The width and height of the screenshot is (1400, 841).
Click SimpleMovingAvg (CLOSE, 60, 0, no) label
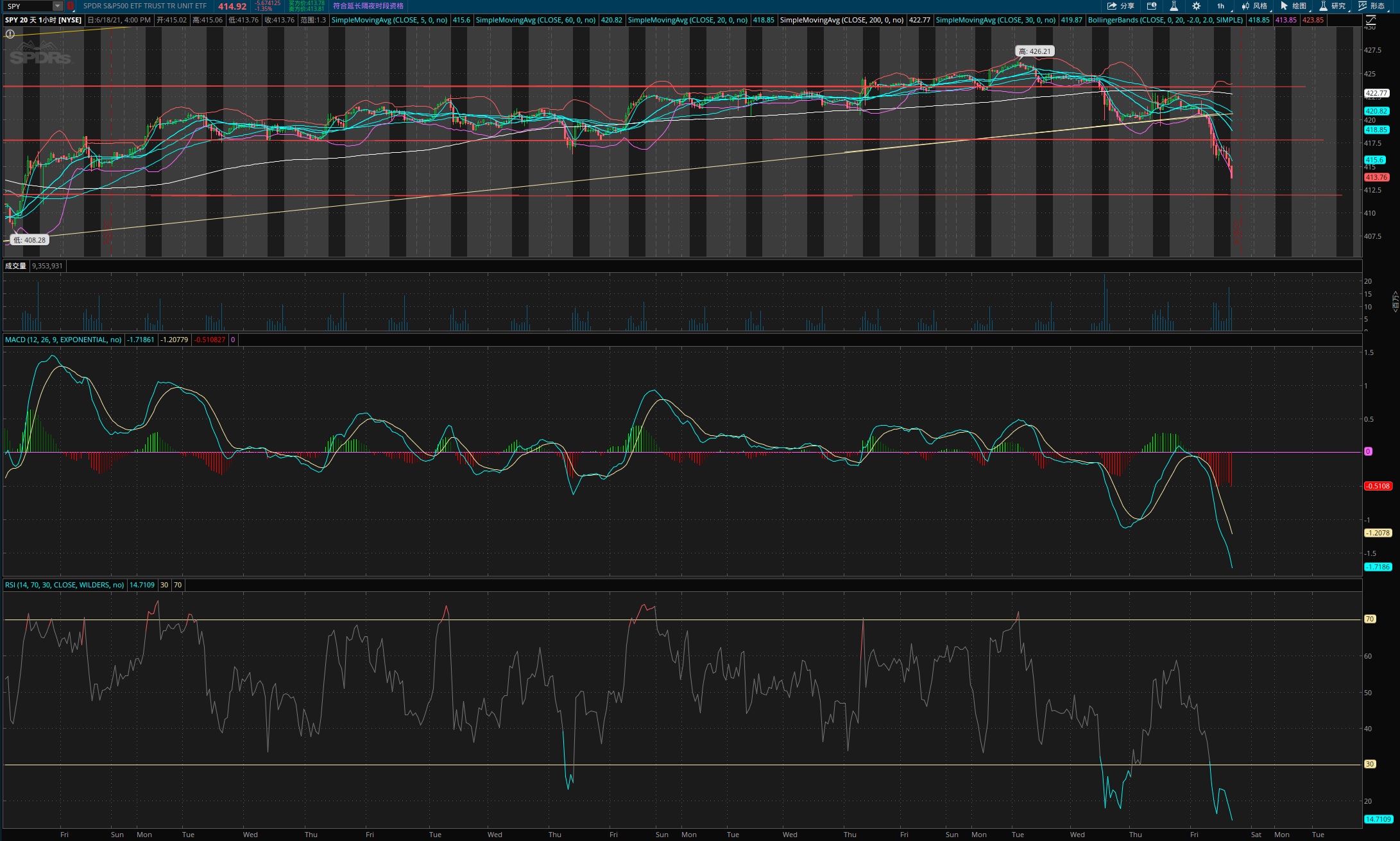[535, 20]
